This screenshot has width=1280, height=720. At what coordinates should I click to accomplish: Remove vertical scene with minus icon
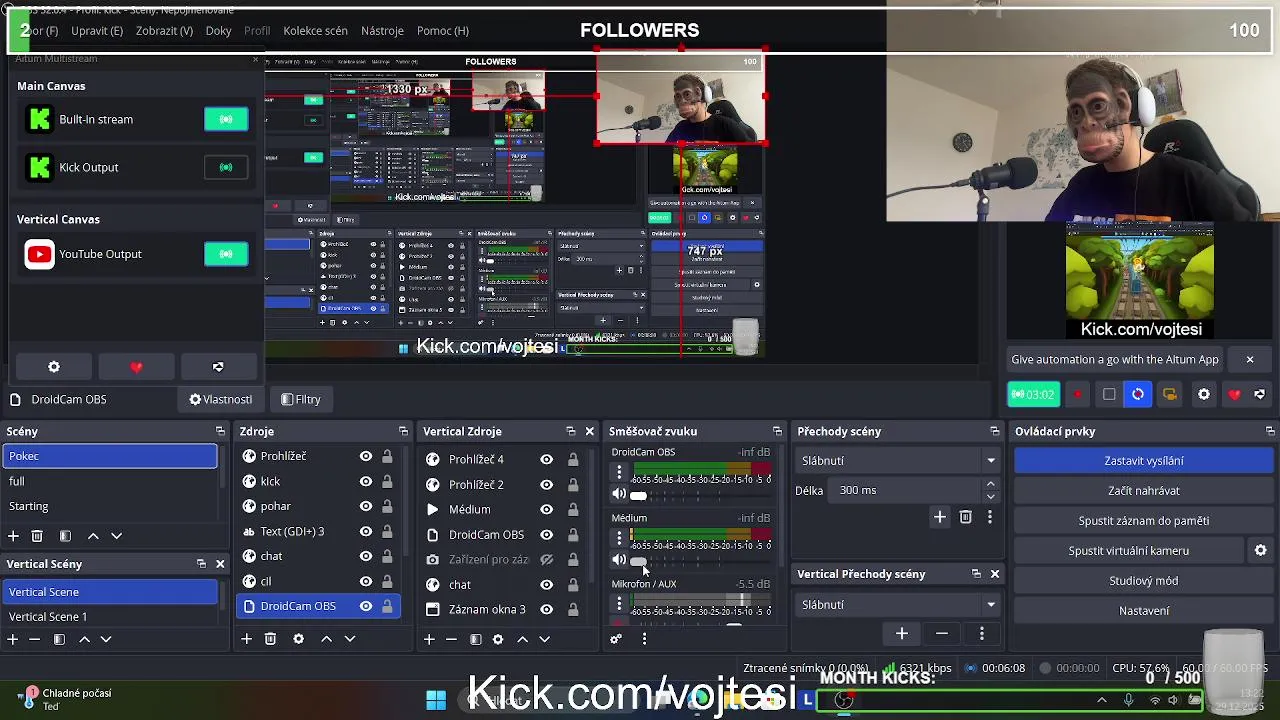click(x=34, y=639)
